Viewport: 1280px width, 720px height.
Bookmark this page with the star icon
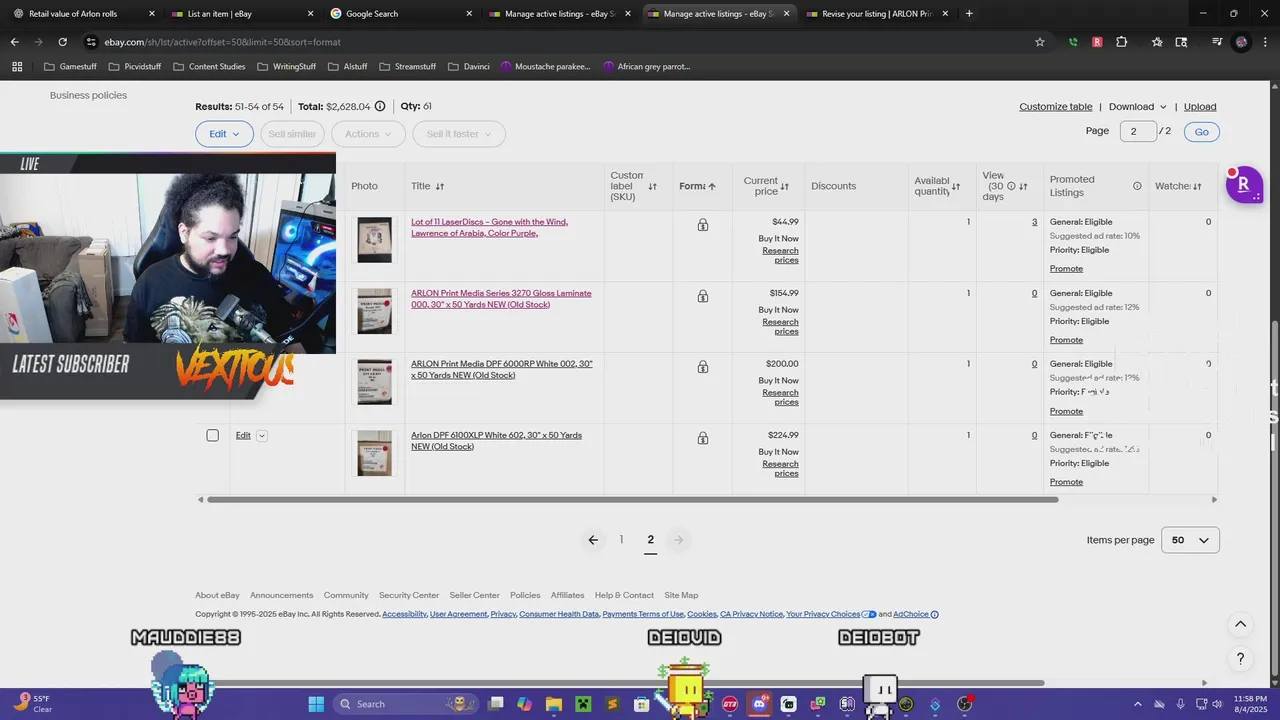tap(1040, 42)
